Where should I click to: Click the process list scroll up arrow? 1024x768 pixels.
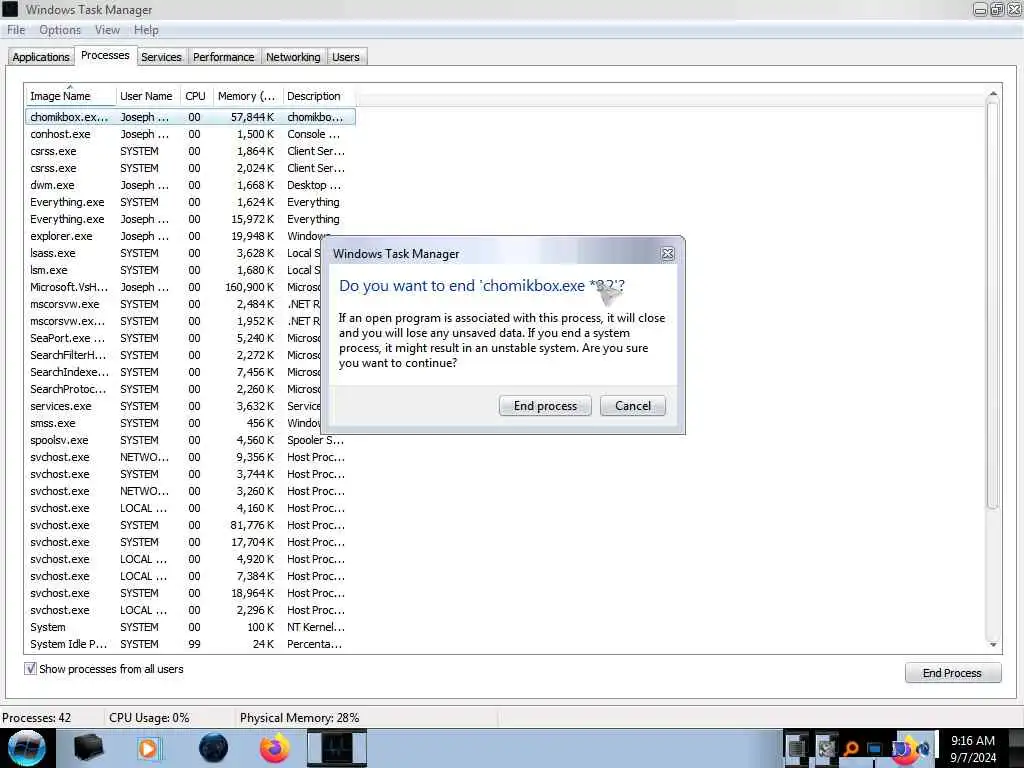[993, 95]
